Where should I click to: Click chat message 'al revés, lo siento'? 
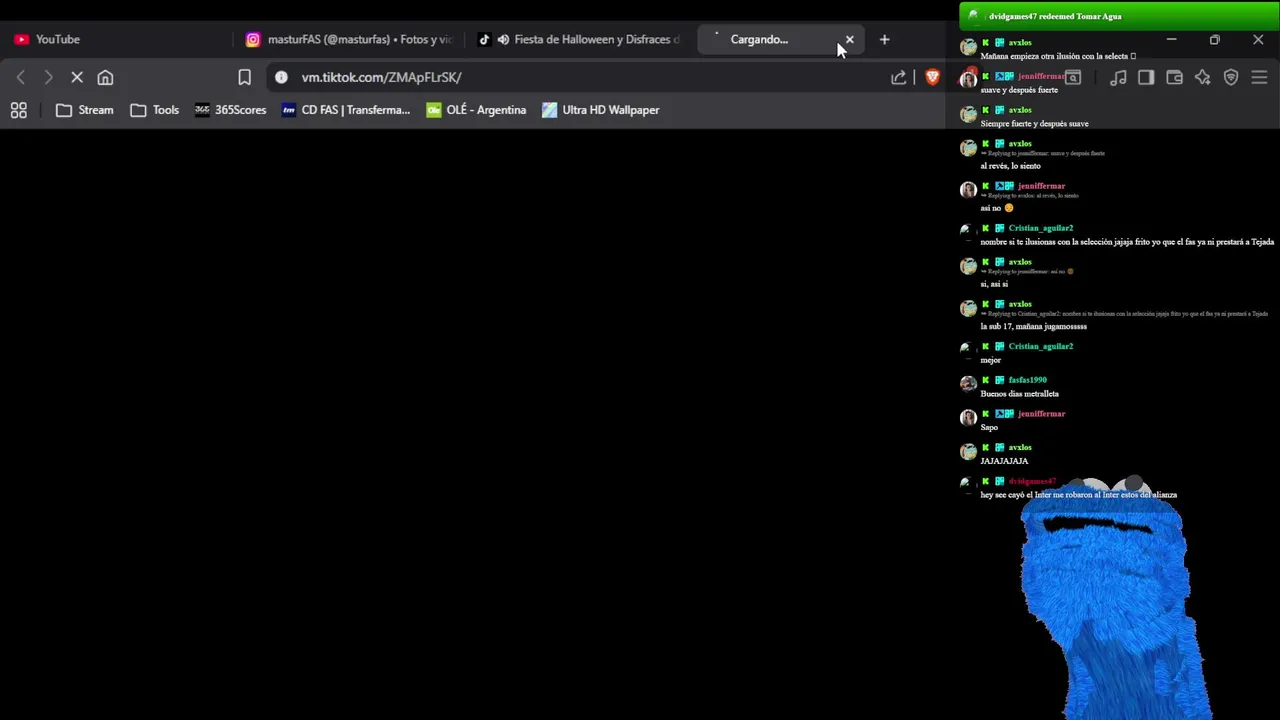[1010, 166]
